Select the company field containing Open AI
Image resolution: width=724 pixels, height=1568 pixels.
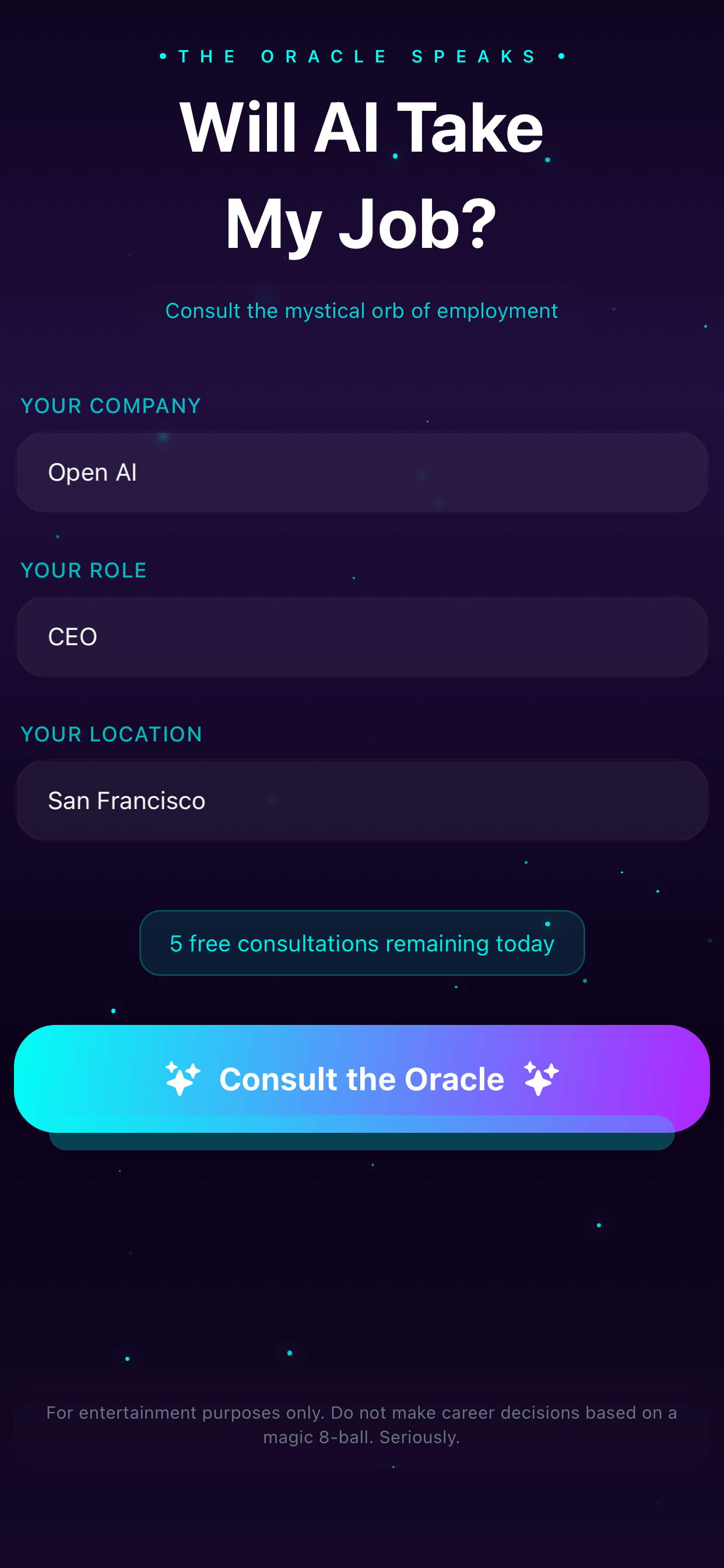tap(362, 472)
